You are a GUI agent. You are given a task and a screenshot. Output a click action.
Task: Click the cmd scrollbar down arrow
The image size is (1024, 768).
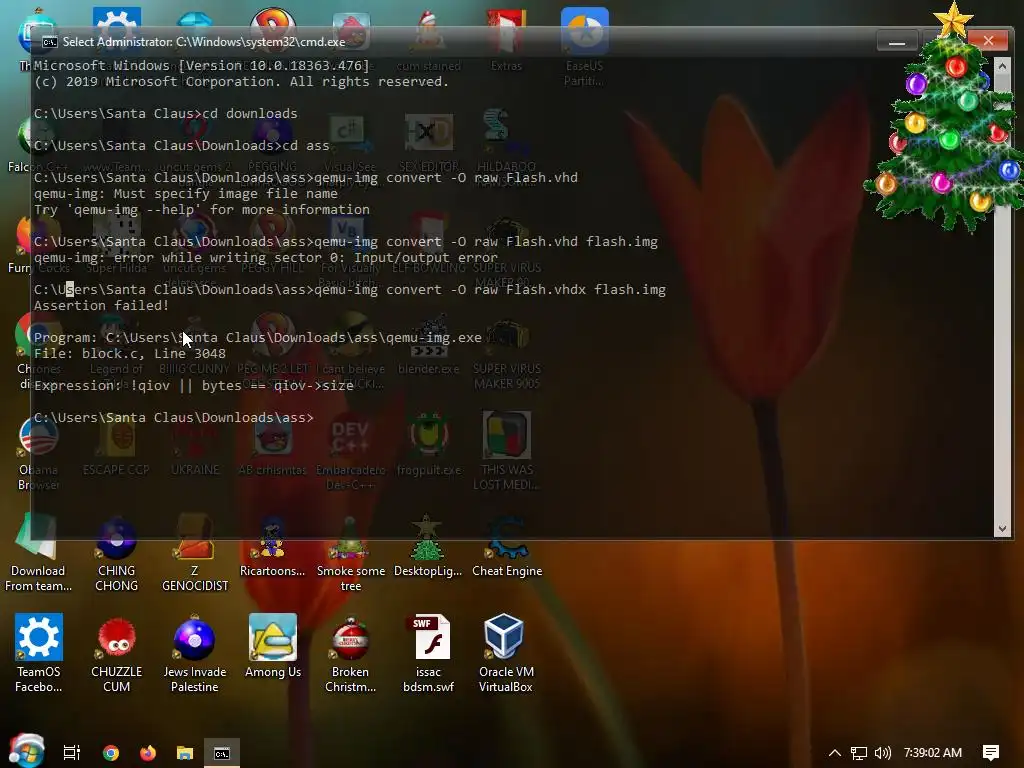[x=1002, y=529]
